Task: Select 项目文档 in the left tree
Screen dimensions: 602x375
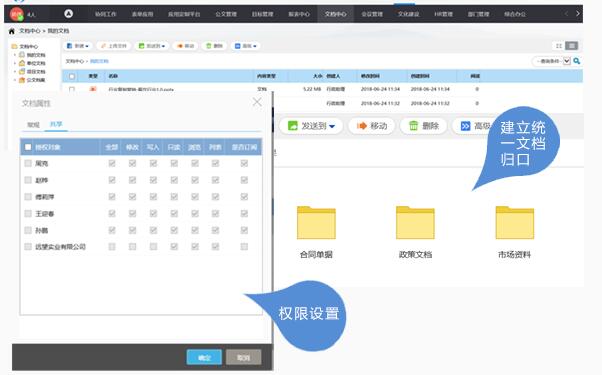Action: click(36, 72)
